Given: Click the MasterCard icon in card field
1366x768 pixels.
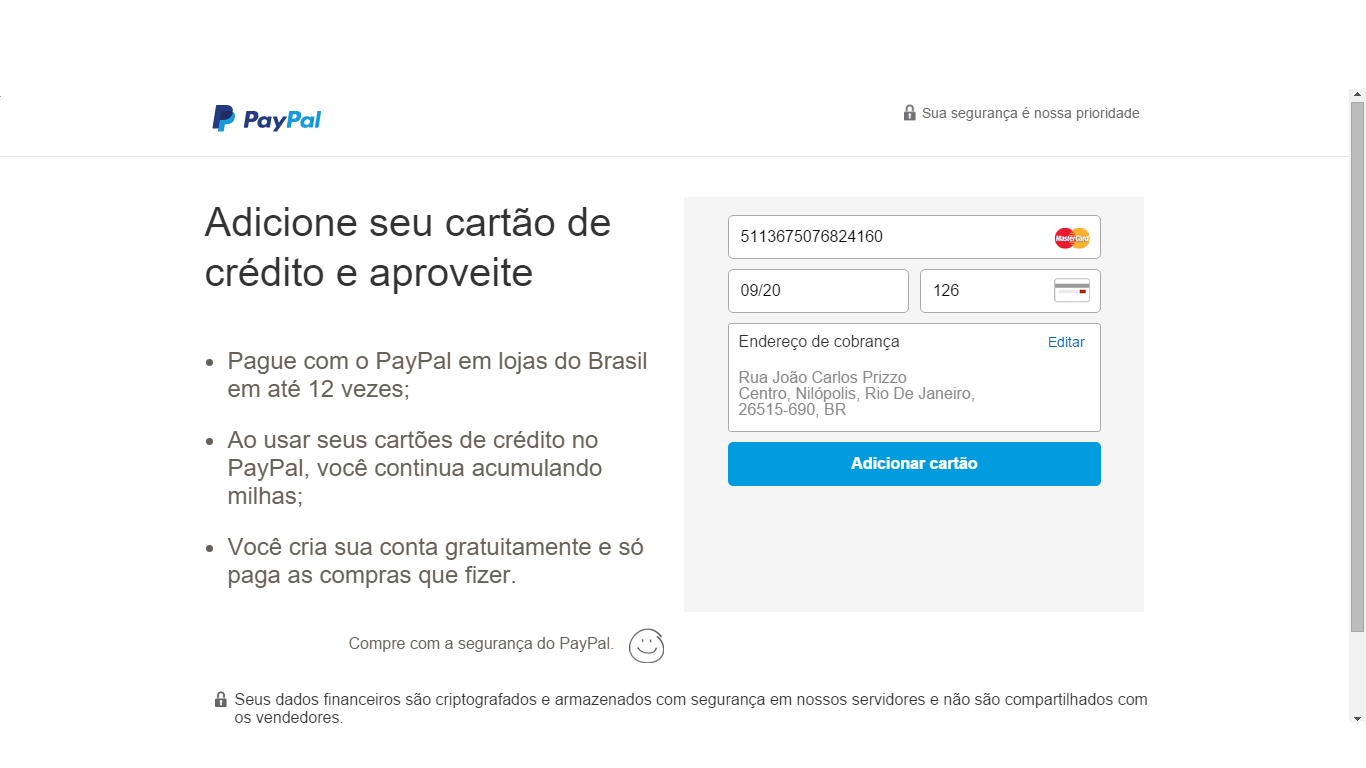Looking at the screenshot, I should pyautogui.click(x=1072, y=238).
